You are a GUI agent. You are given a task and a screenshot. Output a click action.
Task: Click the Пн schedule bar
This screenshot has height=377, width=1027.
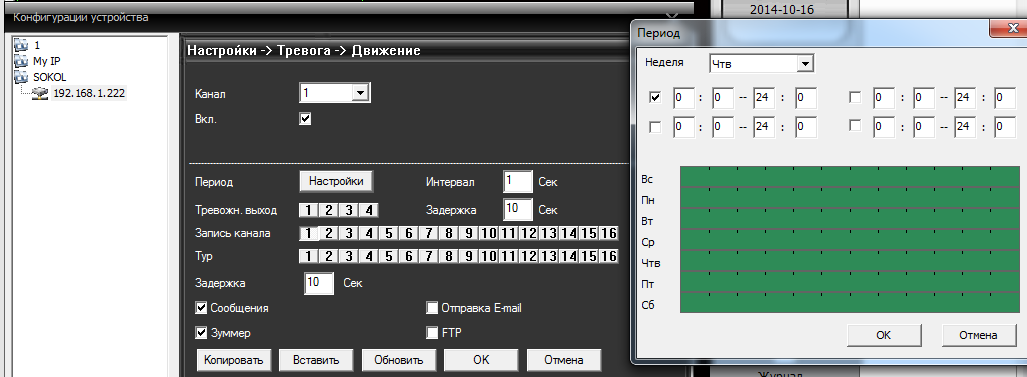point(849,198)
